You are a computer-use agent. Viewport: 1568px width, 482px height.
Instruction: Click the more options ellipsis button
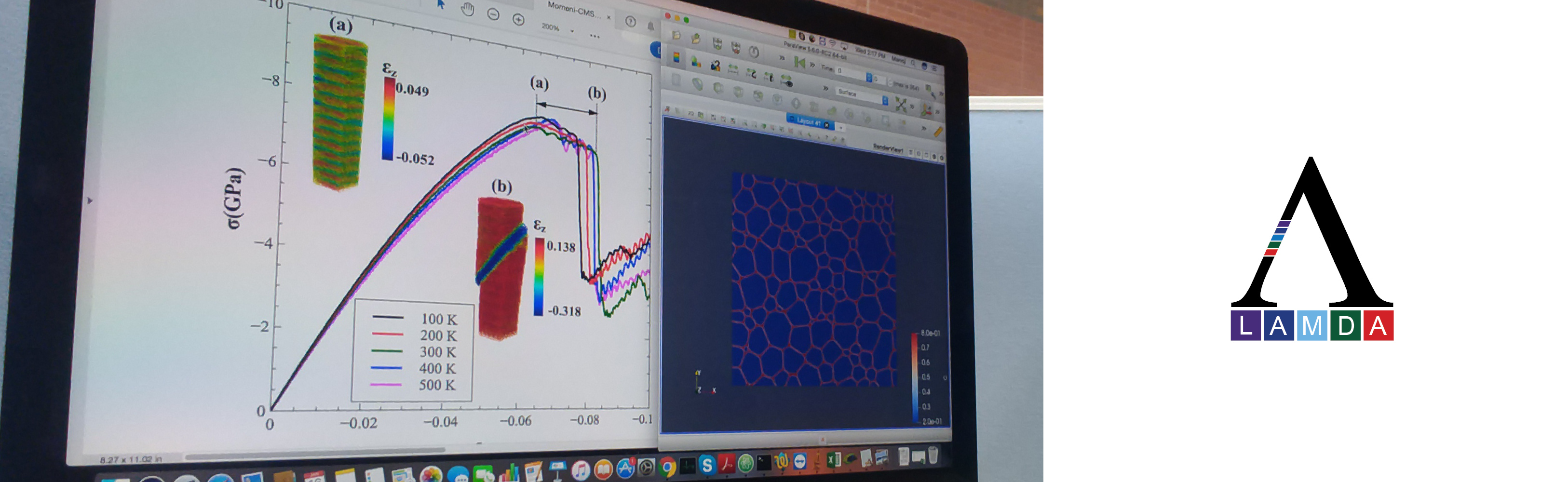point(595,37)
